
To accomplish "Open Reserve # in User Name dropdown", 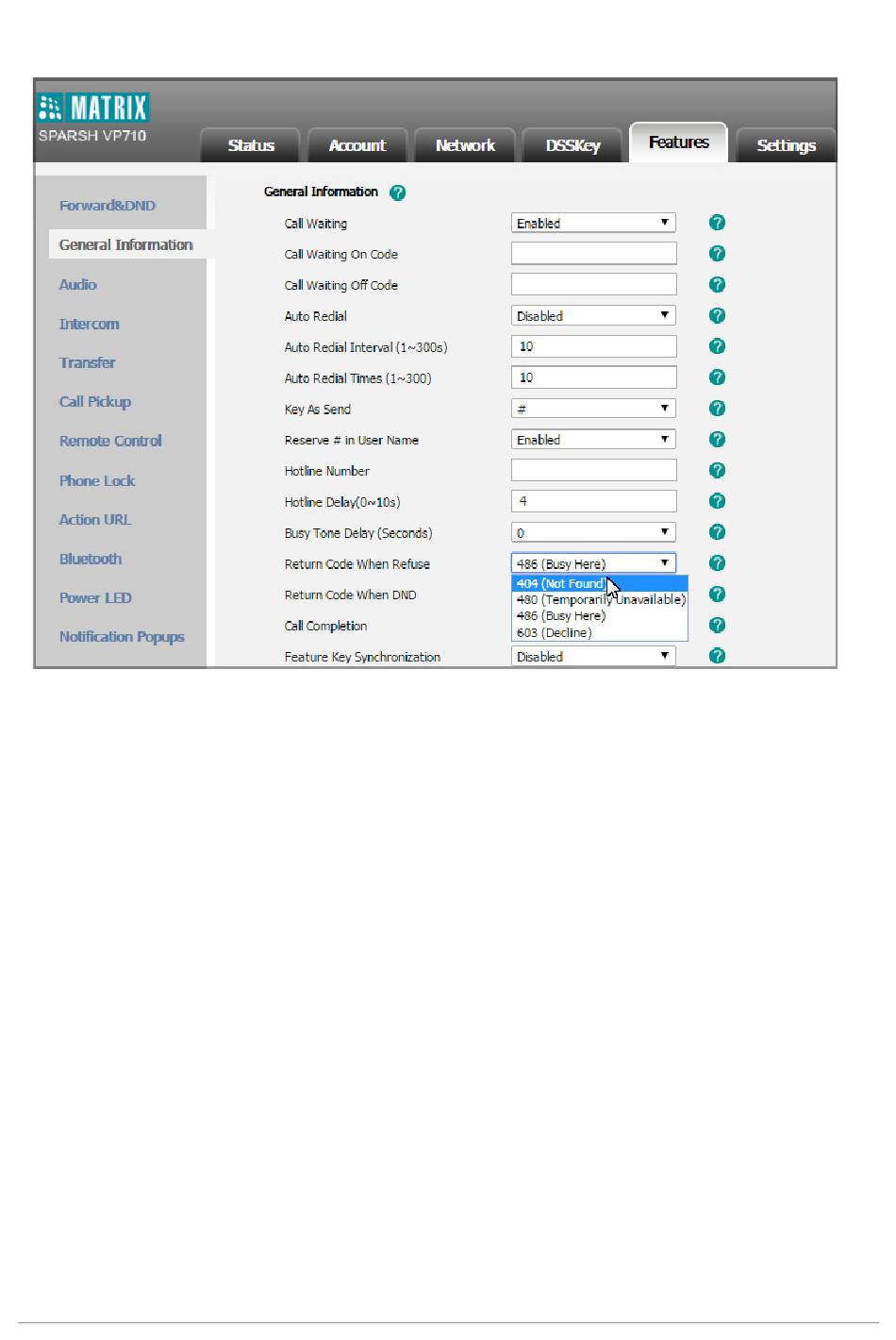I will point(593,440).
